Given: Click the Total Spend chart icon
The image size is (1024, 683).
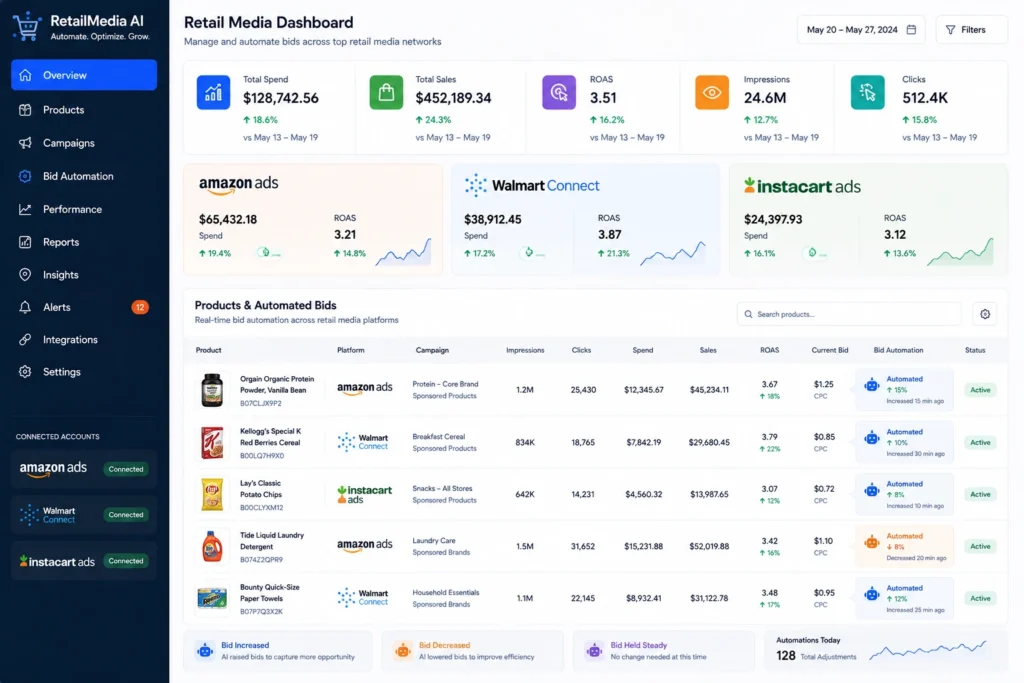Looking at the screenshot, I should 214,93.
